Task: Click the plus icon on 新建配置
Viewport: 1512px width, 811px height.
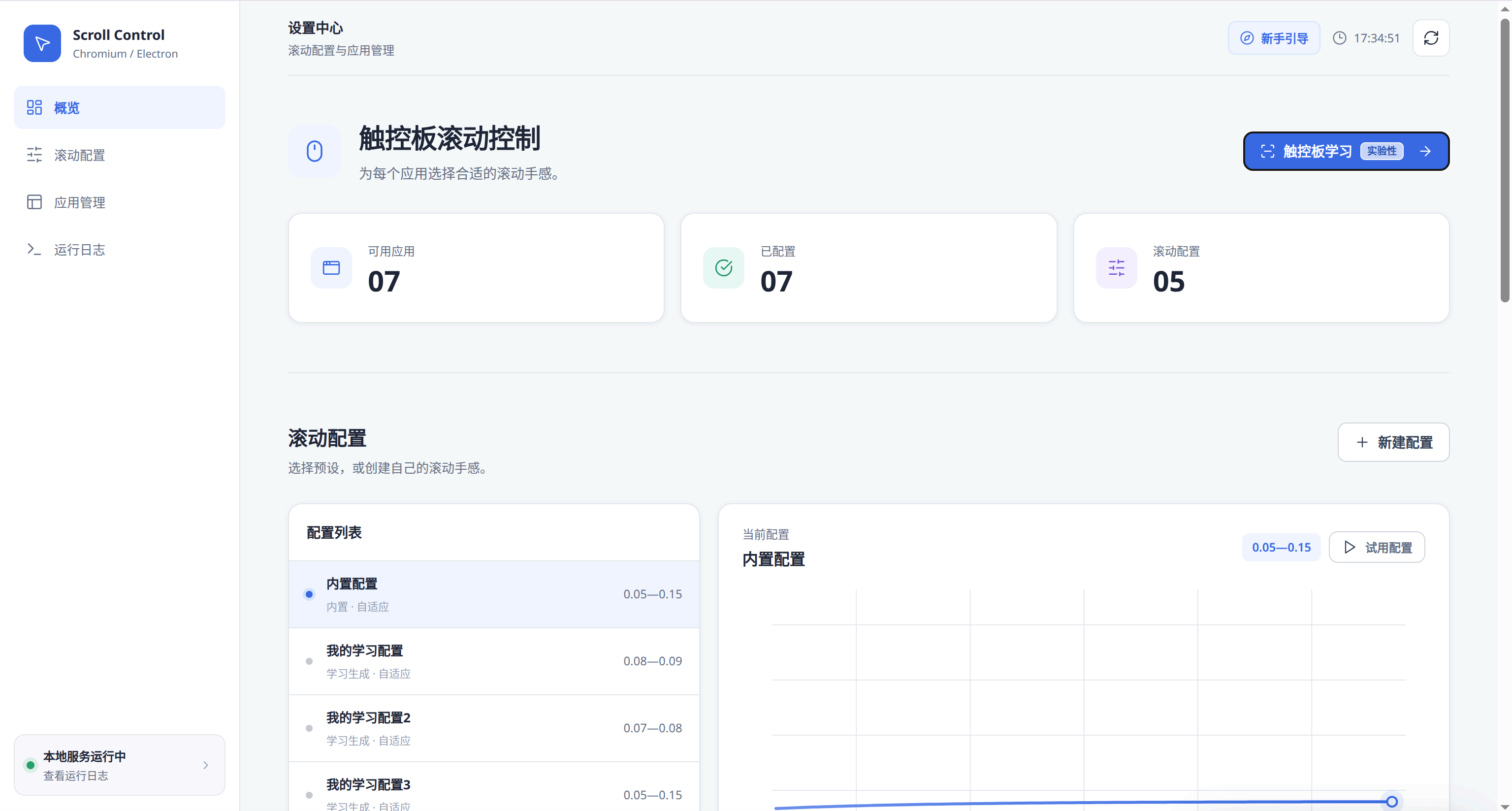Action: point(1362,442)
